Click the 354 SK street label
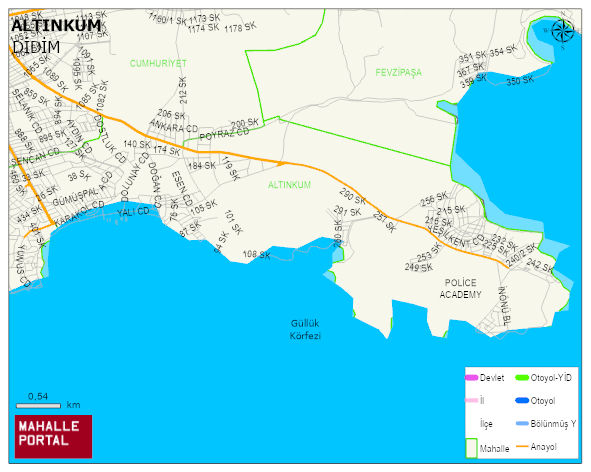Viewport: 591px width, 472px height. (x=503, y=51)
